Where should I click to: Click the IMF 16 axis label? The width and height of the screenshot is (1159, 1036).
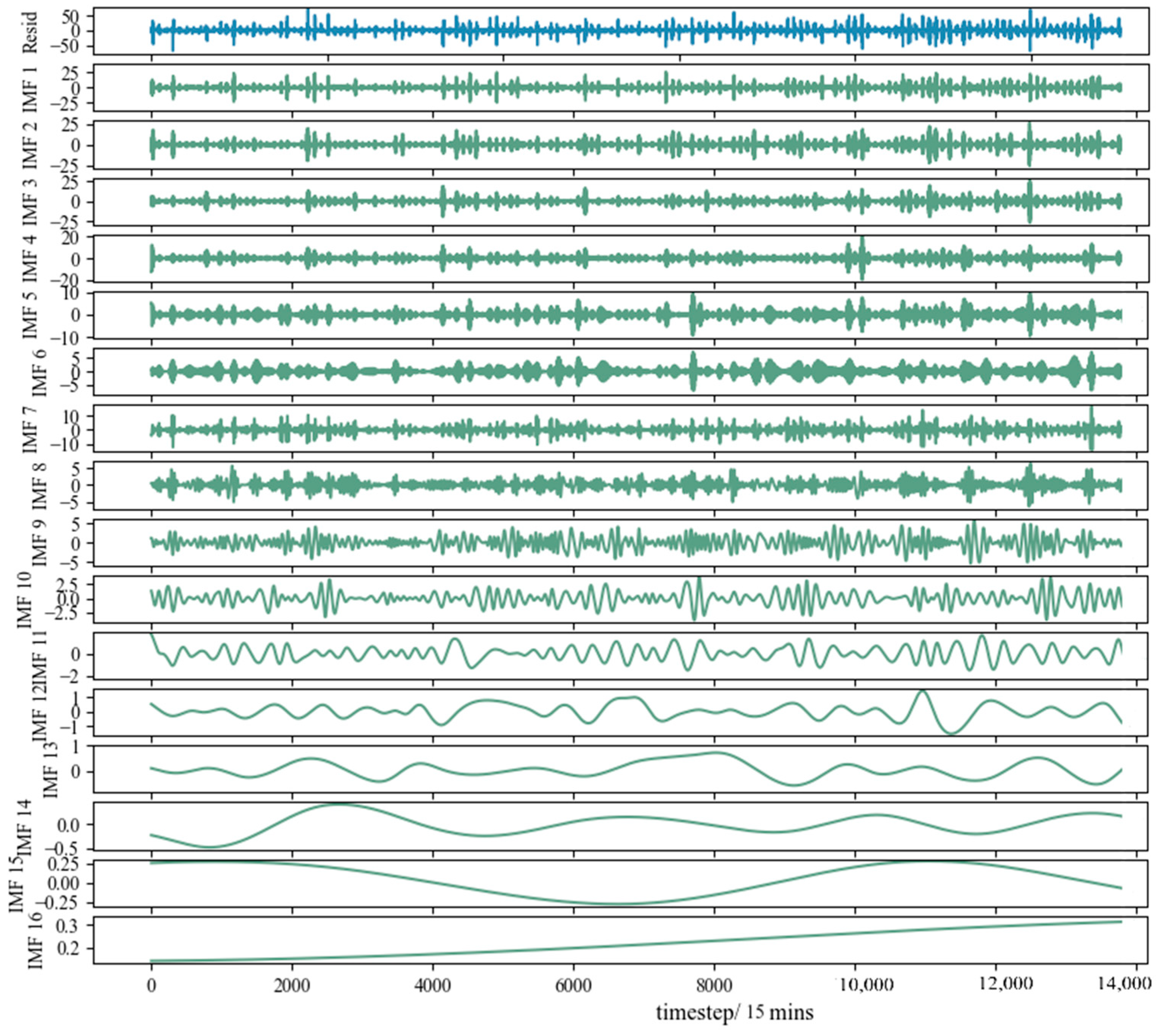coord(35,940)
